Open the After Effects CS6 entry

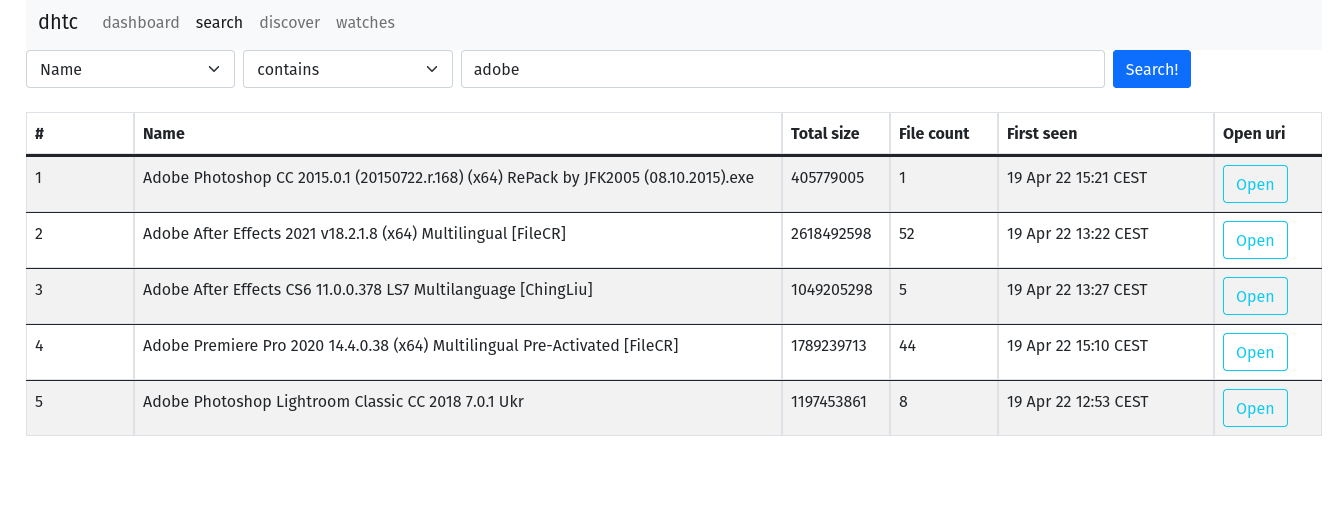tap(1254, 296)
